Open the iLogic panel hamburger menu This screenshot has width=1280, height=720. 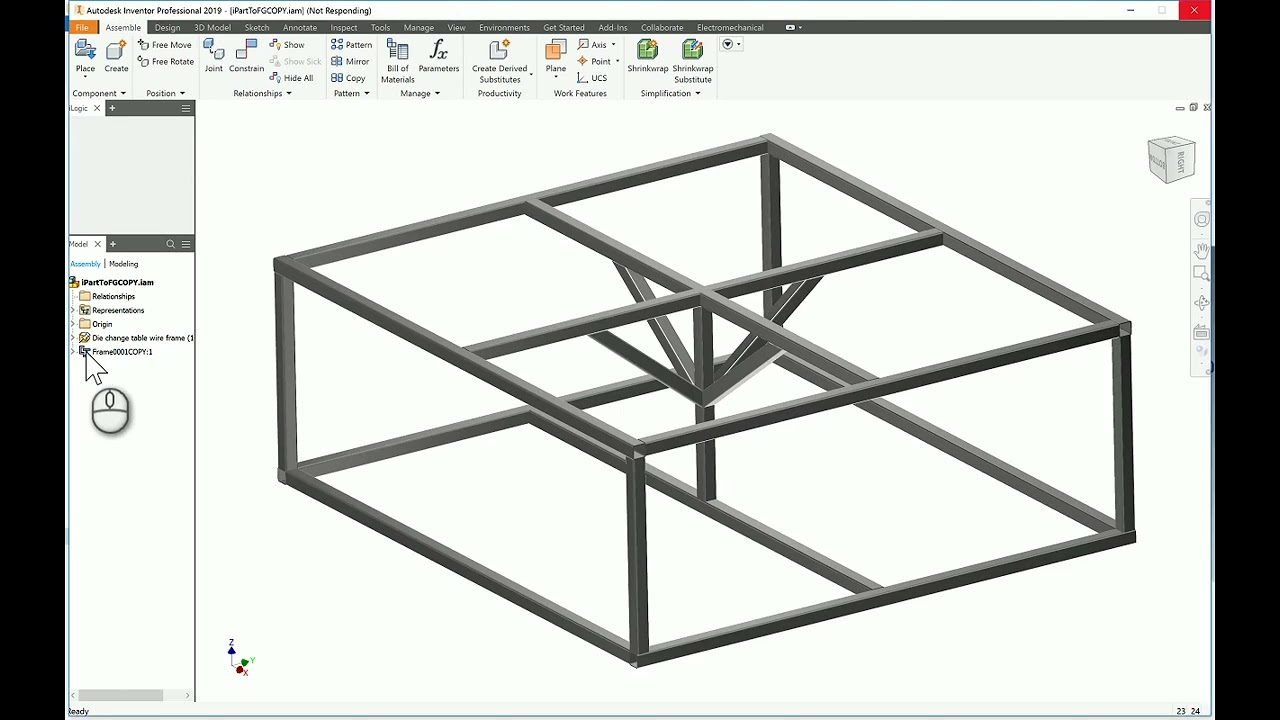pos(186,108)
